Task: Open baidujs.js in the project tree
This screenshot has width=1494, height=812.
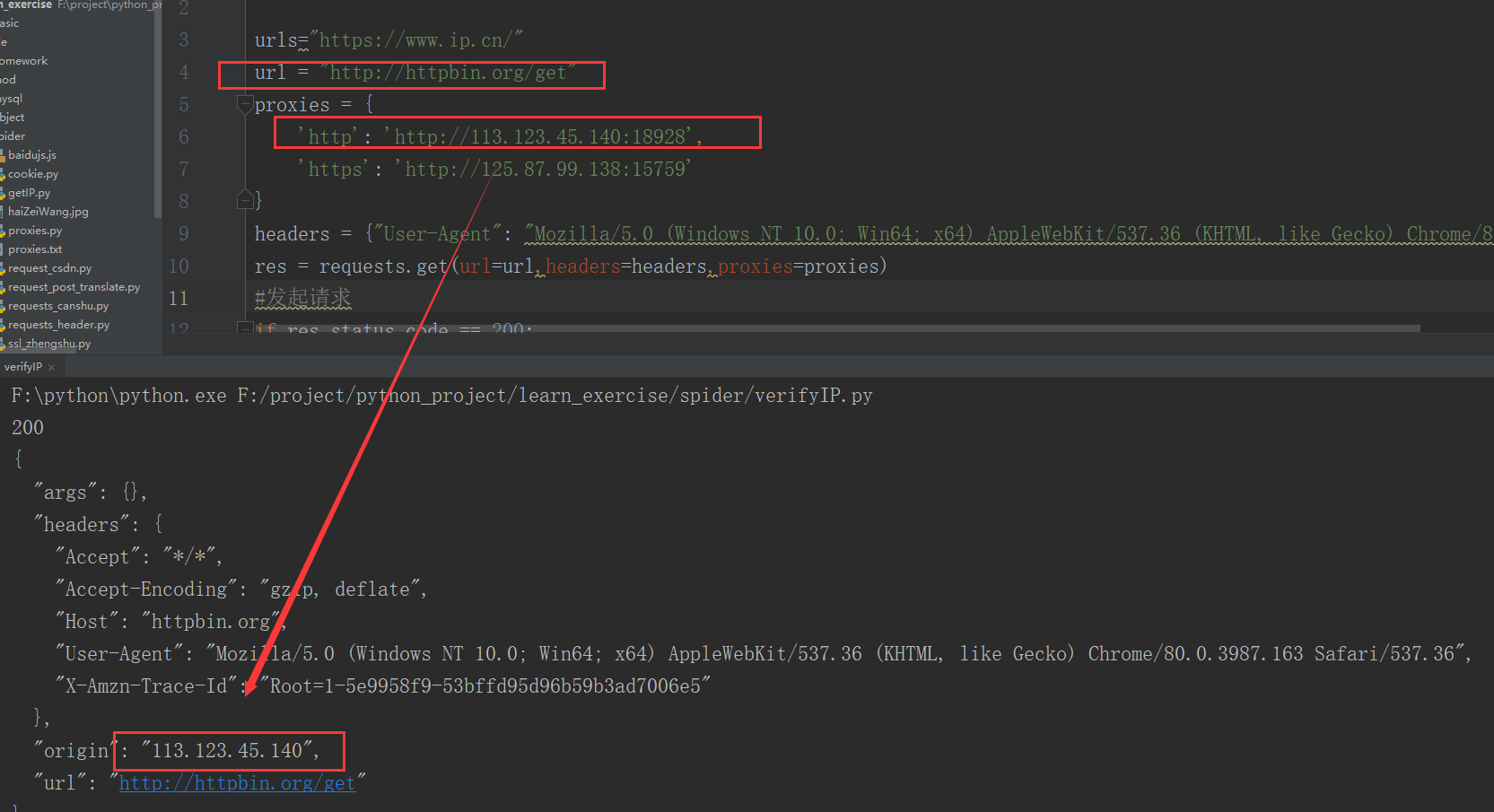Action: pyautogui.click(x=31, y=155)
